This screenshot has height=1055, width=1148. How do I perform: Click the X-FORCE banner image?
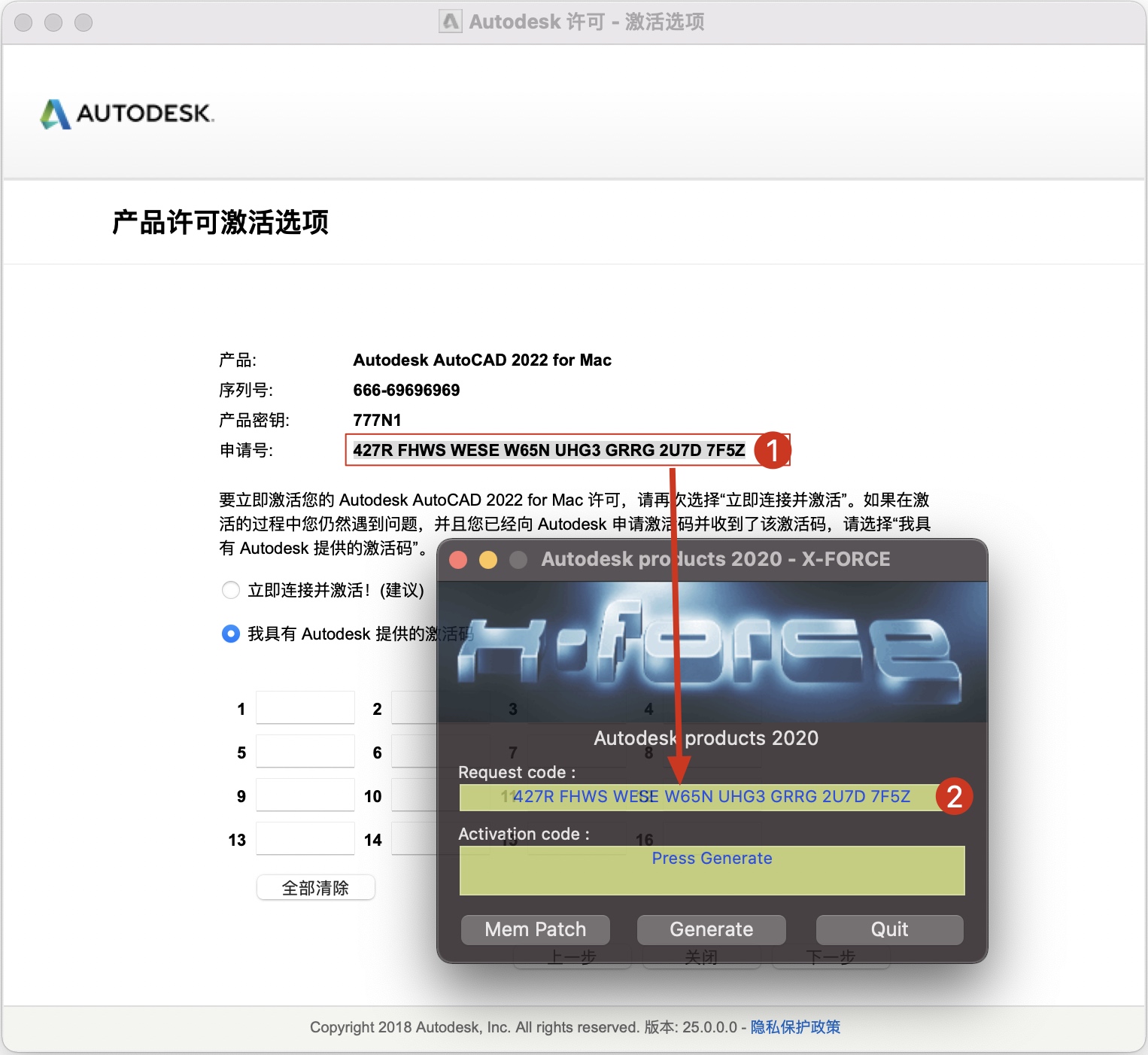[712, 652]
